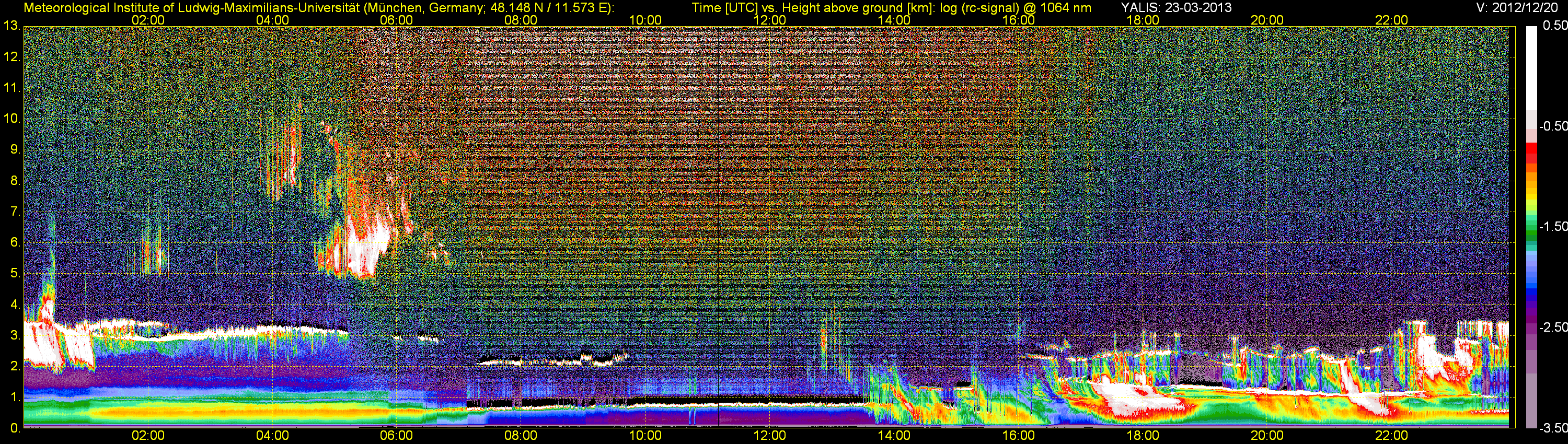
Task: Click the "02:00" label on the bottom time axis
Action: [148, 436]
